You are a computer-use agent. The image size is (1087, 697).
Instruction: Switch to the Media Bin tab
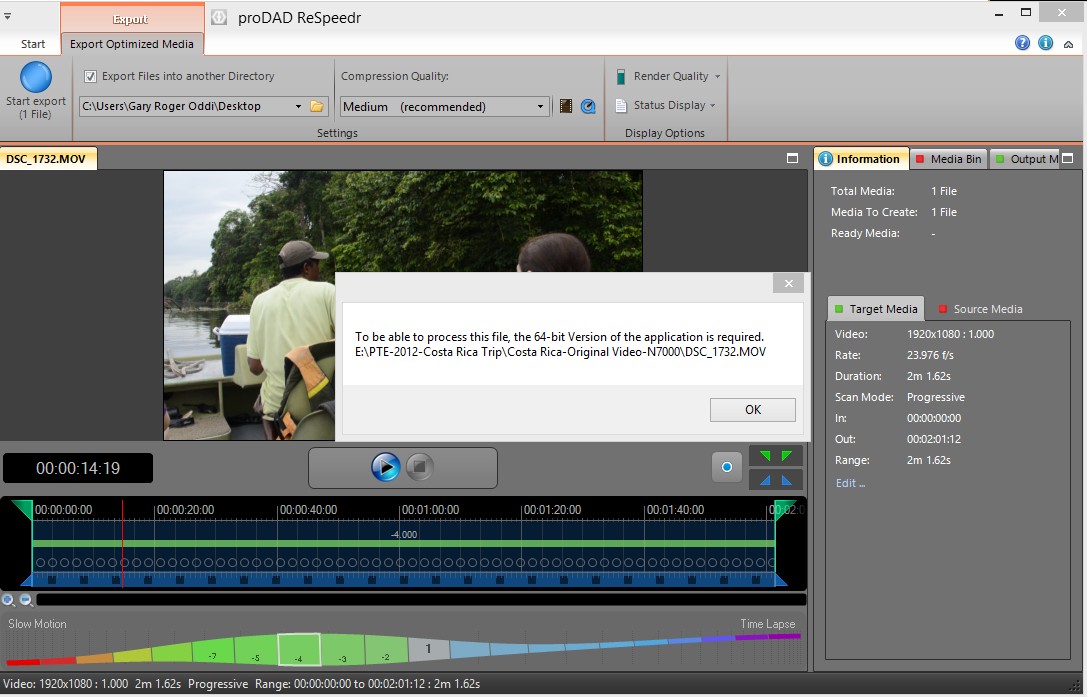point(947,159)
